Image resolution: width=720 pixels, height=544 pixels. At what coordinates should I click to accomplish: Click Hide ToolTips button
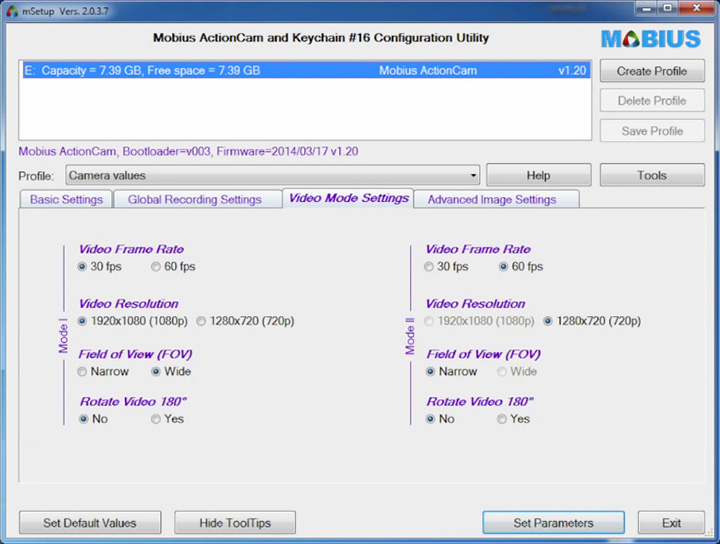(235, 523)
